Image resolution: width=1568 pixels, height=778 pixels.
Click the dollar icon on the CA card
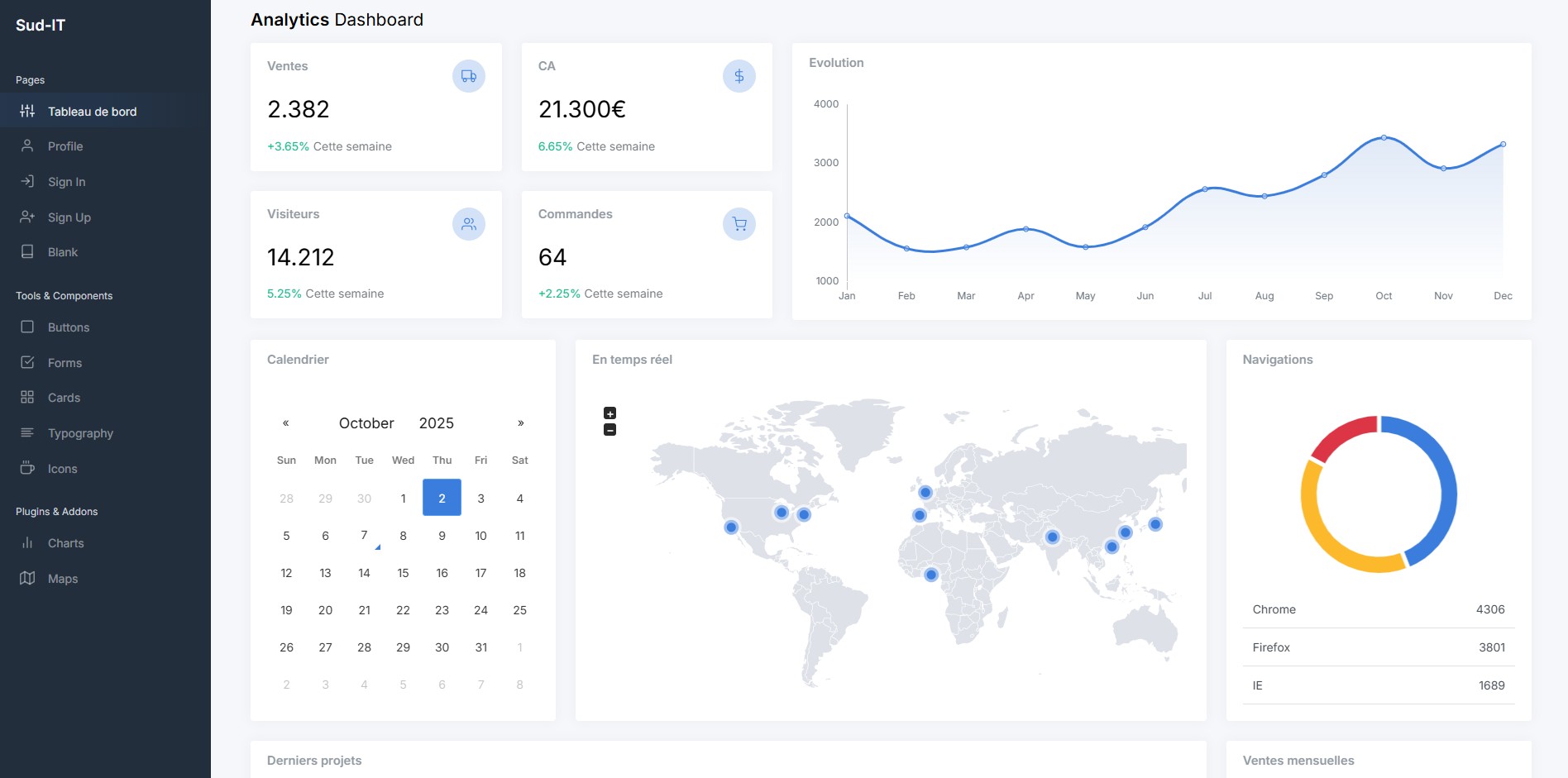click(739, 75)
